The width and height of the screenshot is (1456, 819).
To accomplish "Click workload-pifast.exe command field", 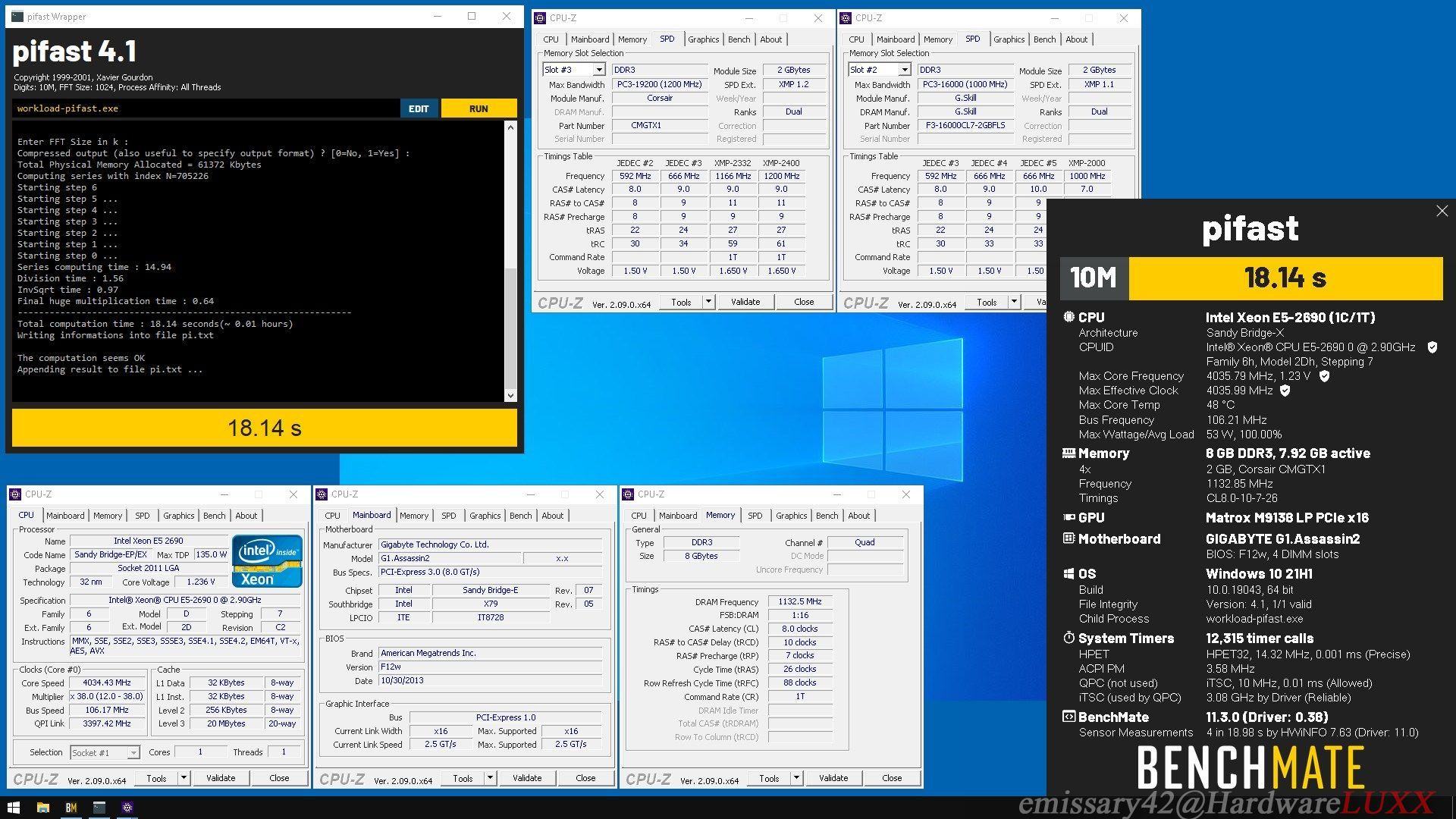I will coord(205,108).
